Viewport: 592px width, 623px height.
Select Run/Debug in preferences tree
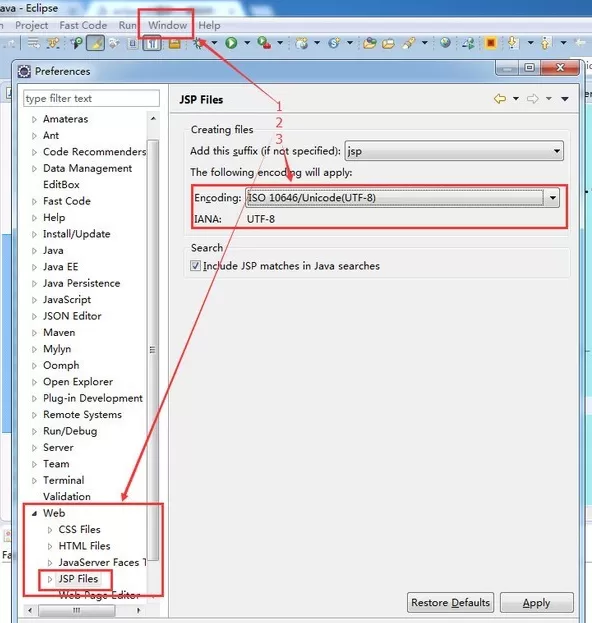point(70,431)
